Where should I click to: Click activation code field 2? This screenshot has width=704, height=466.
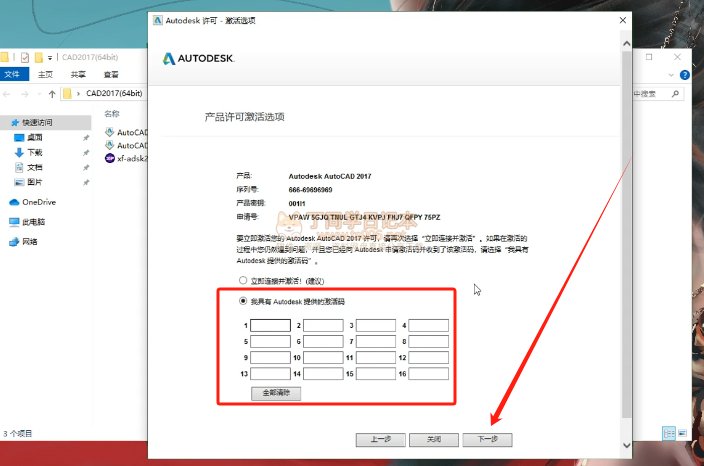point(323,325)
